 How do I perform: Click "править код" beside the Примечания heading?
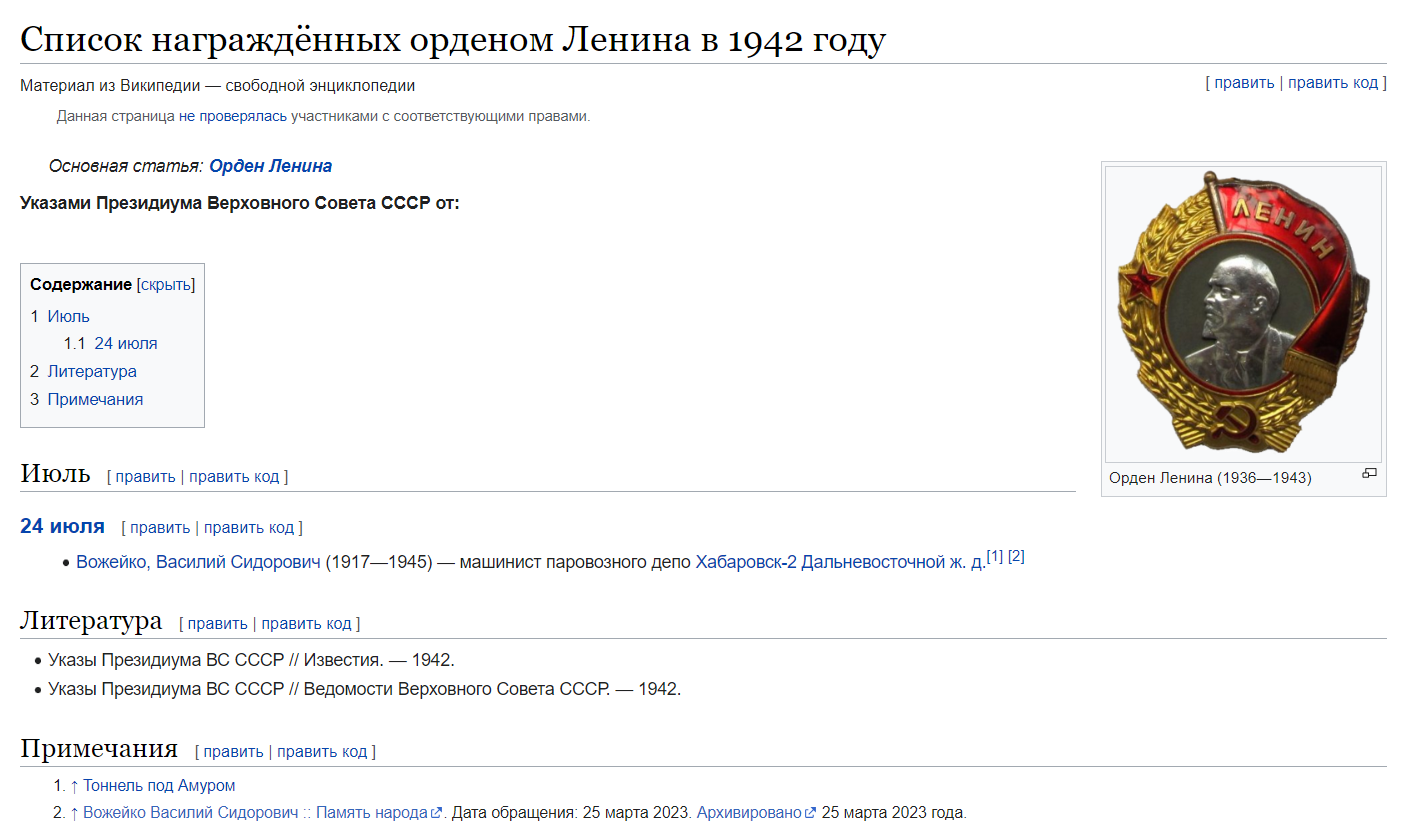coord(322,752)
